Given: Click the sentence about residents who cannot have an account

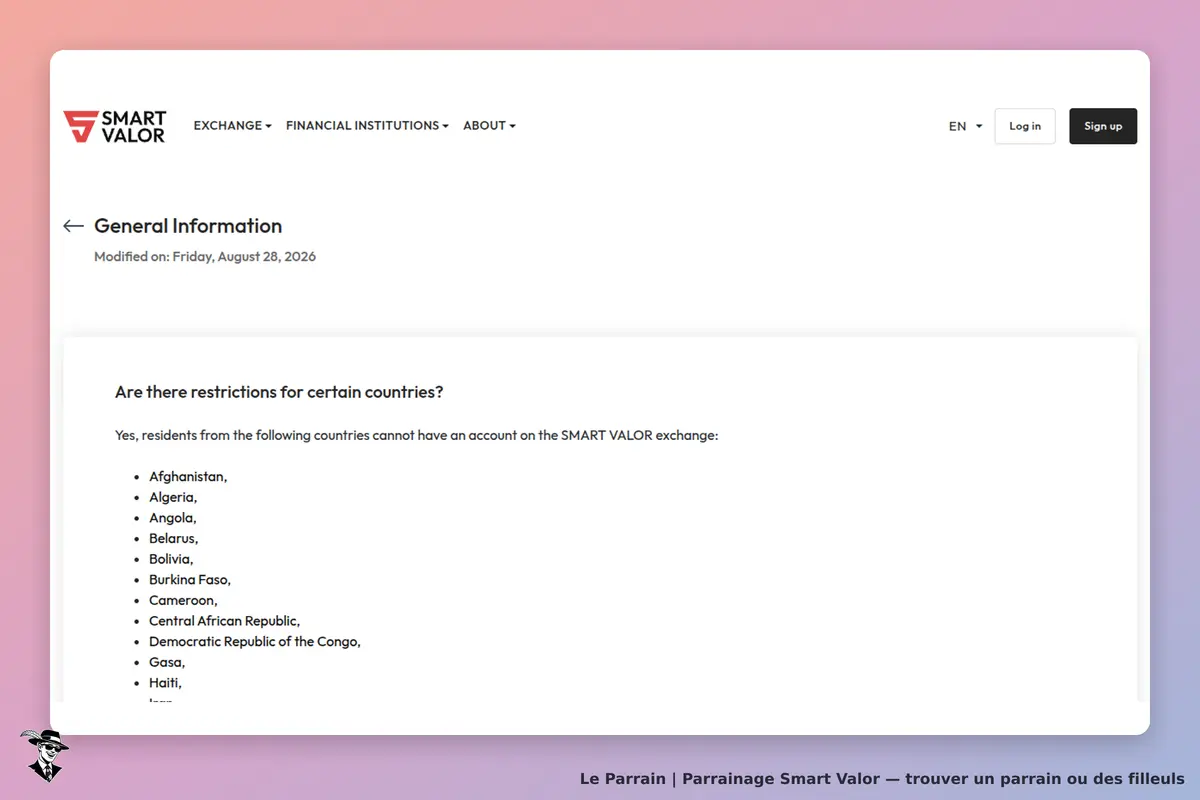Looking at the screenshot, I should coord(417,436).
